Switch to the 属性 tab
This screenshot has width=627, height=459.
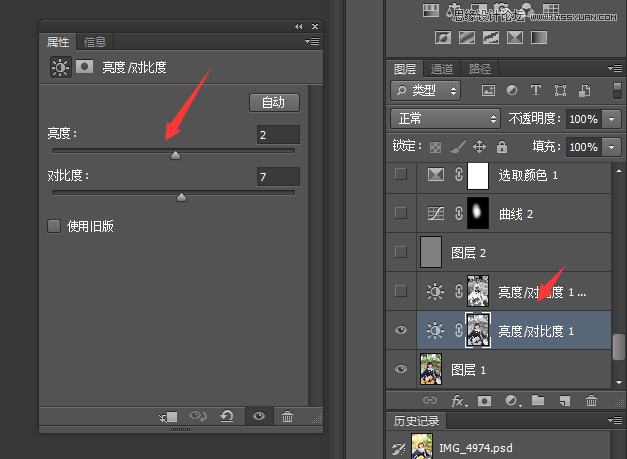[58, 42]
